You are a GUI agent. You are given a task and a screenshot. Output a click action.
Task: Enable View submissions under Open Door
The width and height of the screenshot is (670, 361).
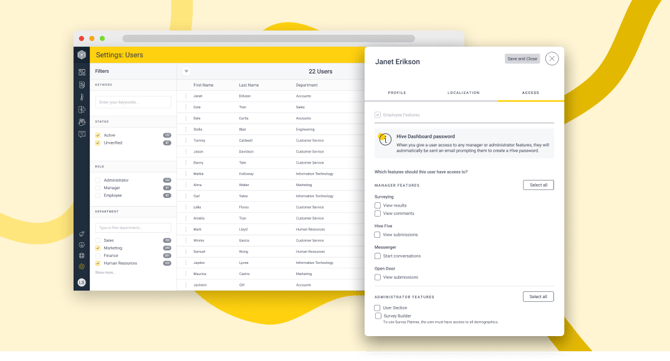click(377, 277)
